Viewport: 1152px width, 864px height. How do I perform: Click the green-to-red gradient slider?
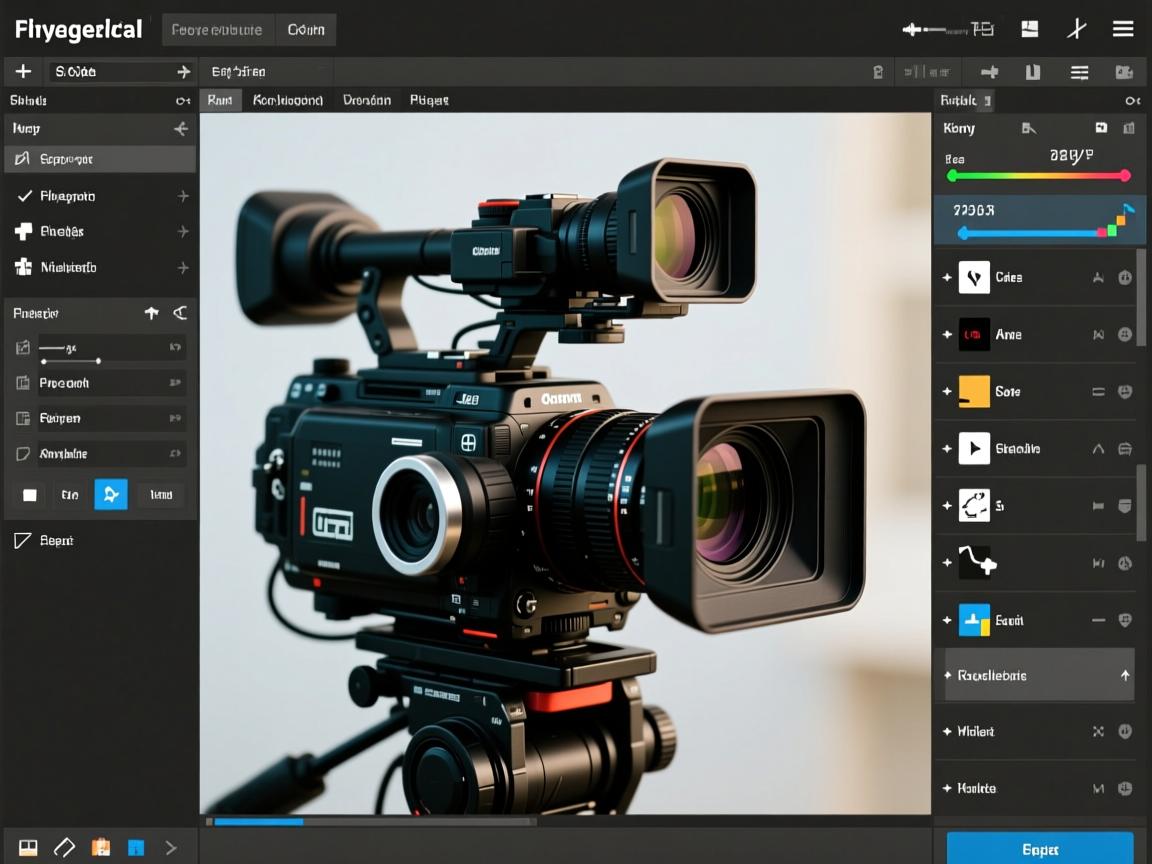click(x=1038, y=176)
